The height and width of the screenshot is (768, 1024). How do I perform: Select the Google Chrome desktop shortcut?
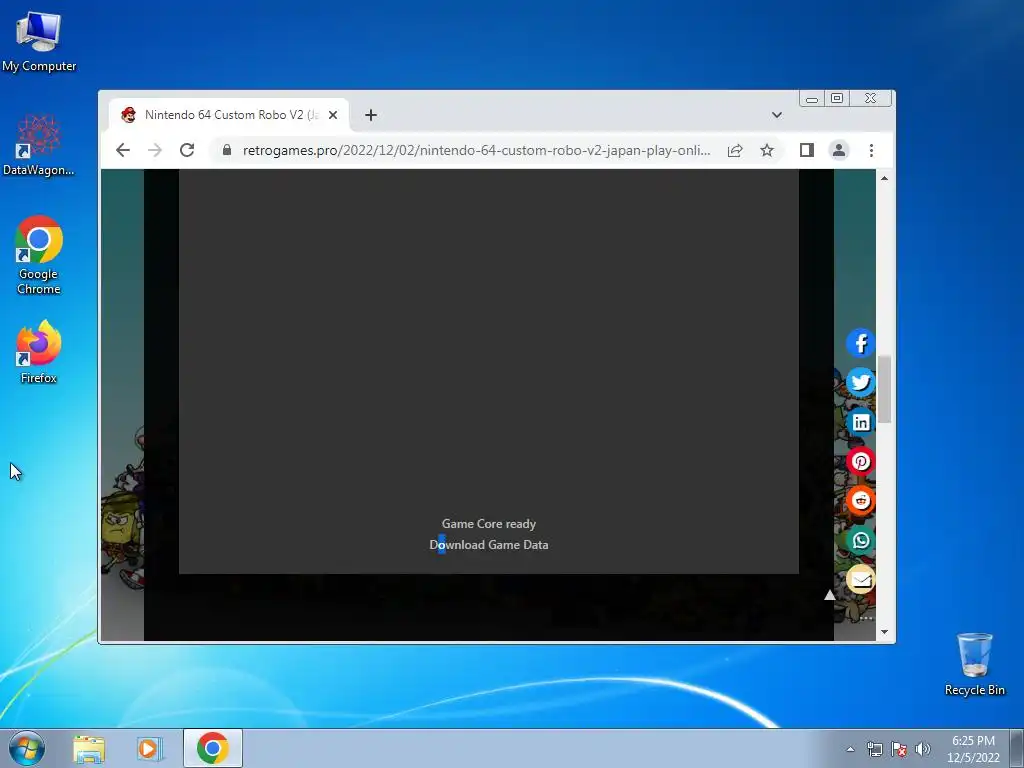point(39,255)
